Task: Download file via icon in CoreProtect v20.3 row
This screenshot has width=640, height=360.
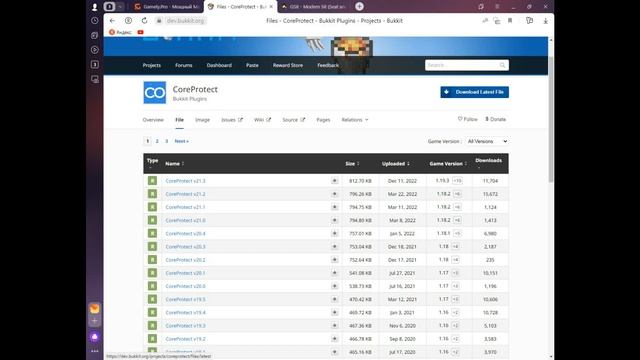Action: (x=334, y=247)
